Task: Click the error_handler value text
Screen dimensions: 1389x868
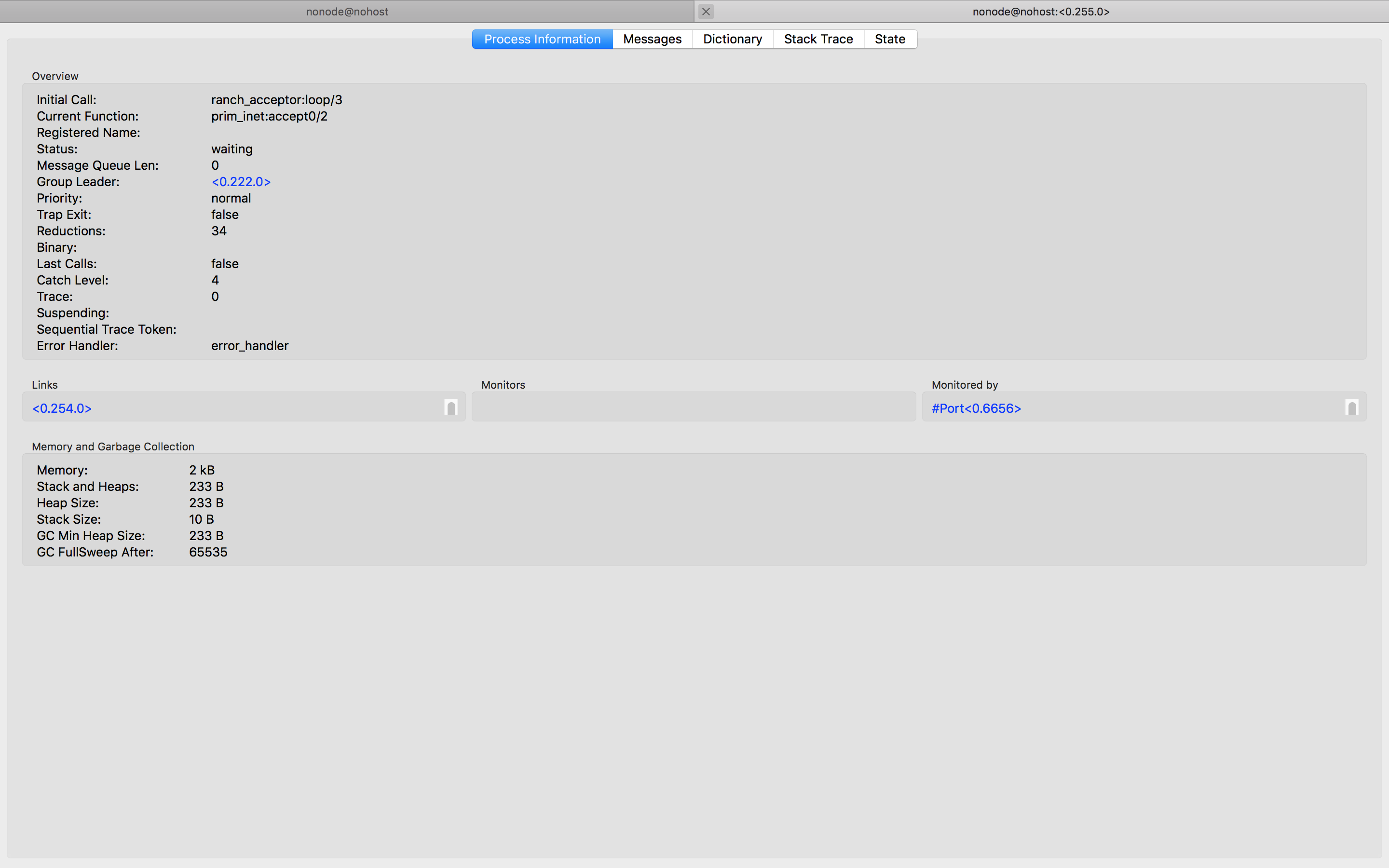Action: [250, 346]
